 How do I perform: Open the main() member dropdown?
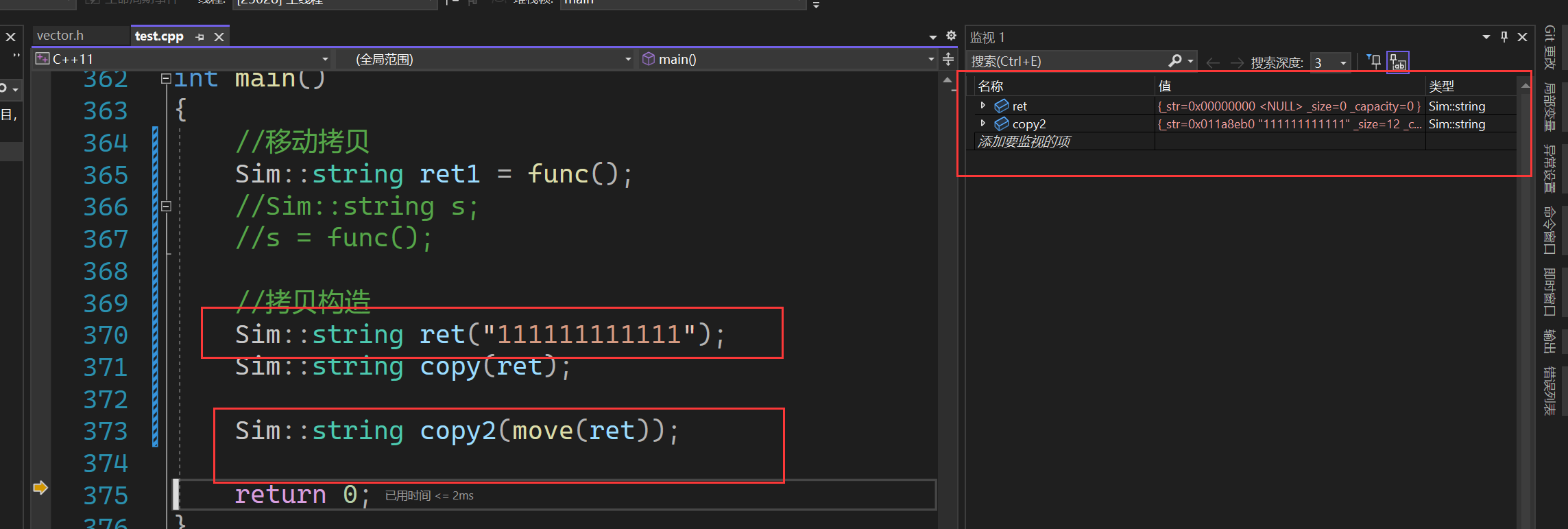pyautogui.click(x=931, y=60)
